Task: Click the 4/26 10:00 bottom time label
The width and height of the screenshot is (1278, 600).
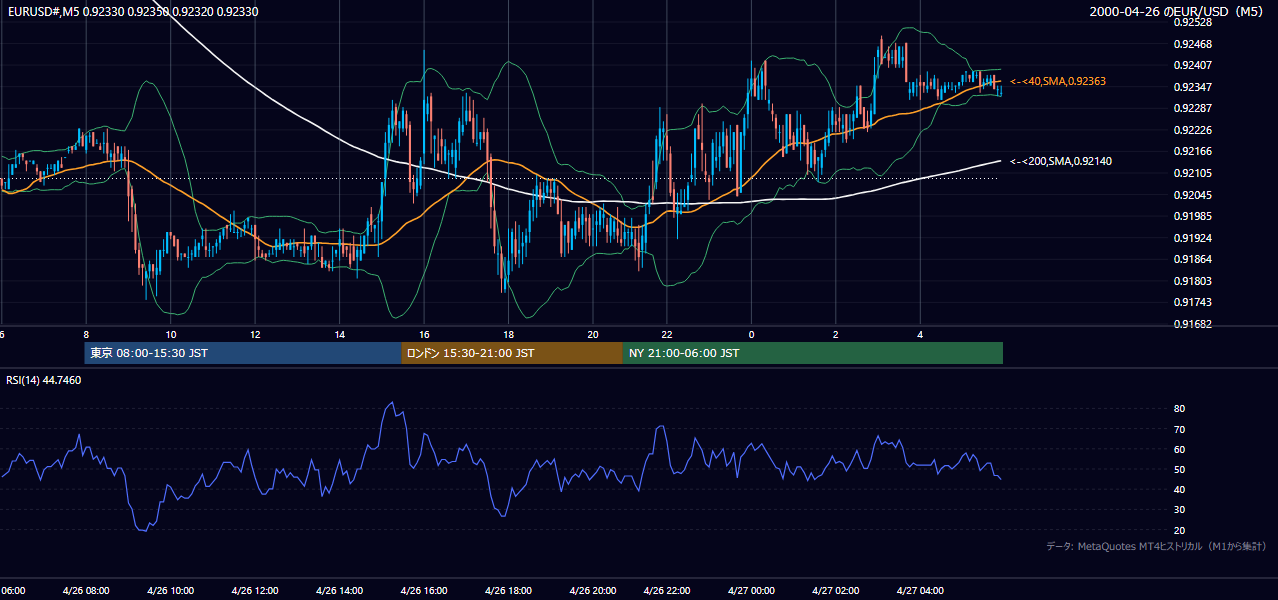Action: pyautogui.click(x=171, y=590)
